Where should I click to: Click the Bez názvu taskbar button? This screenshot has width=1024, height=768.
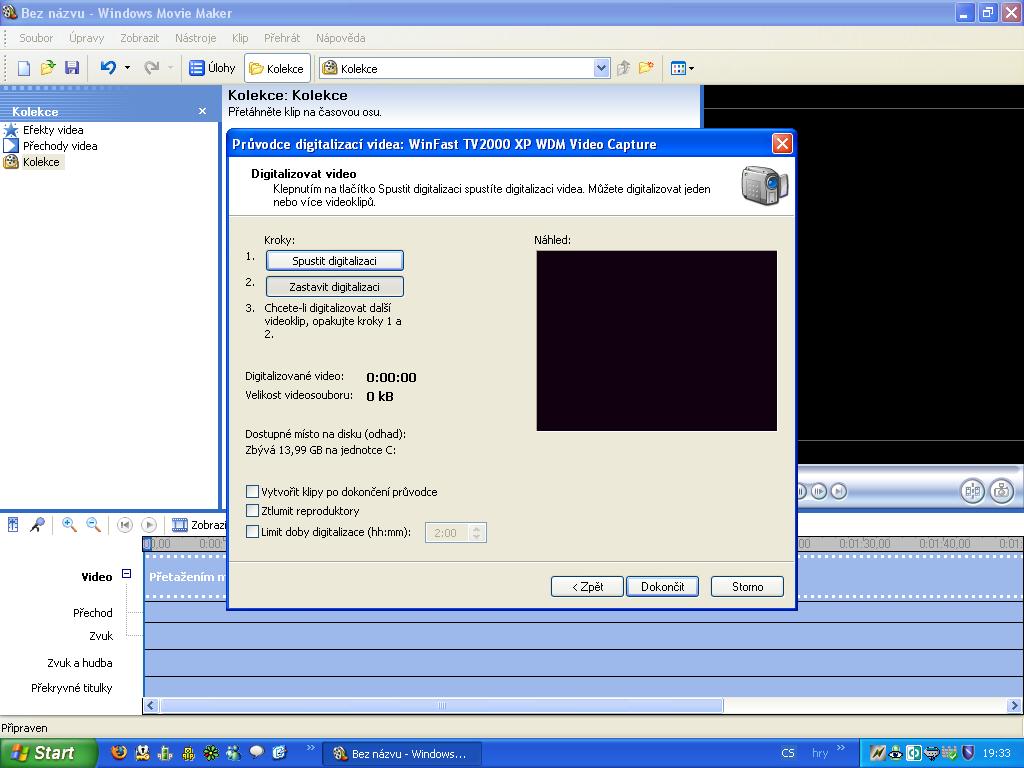402,754
